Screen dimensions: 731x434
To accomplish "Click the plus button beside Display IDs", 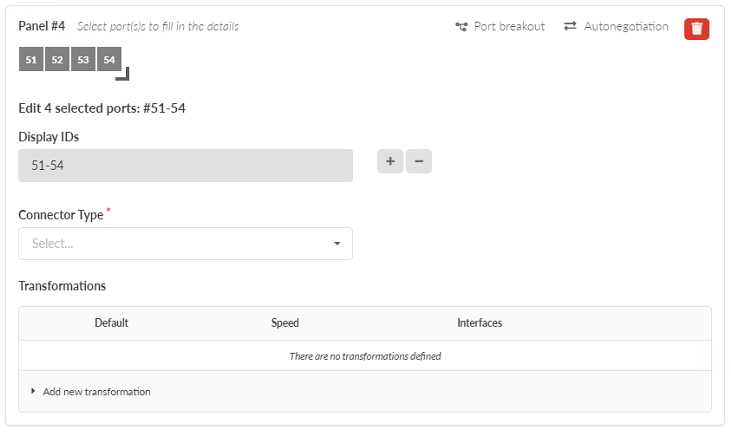I will (x=390, y=162).
